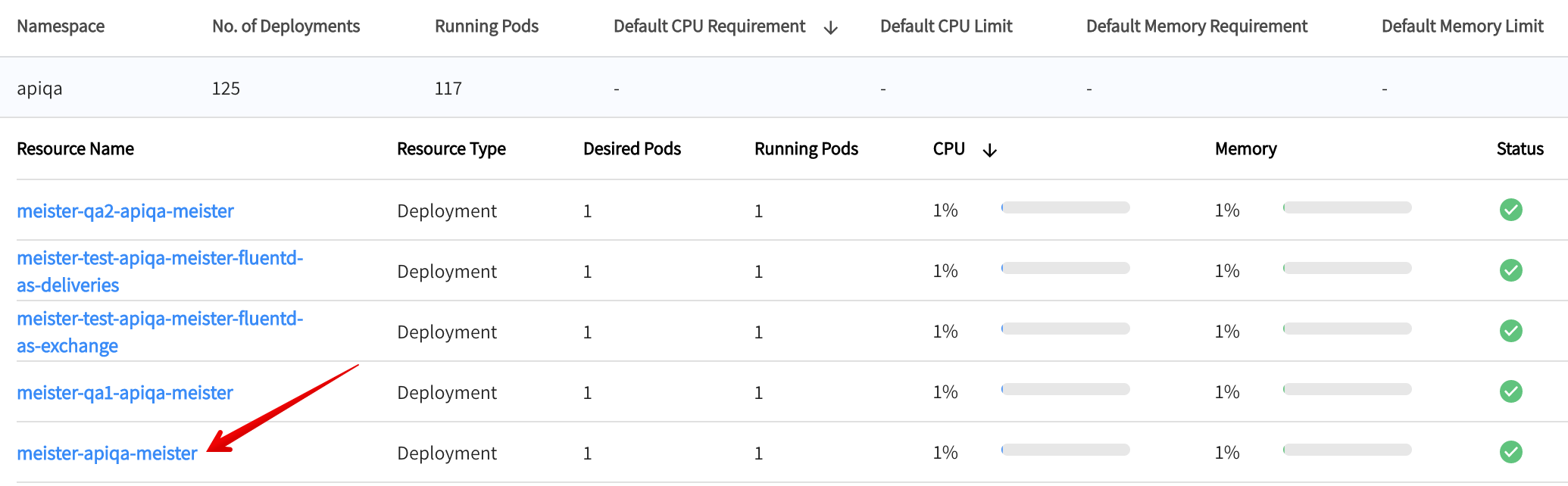Click green status check for meister-qa1-apiqa-meister
Viewport: 1568px width, 486px height.
pyautogui.click(x=1510, y=391)
